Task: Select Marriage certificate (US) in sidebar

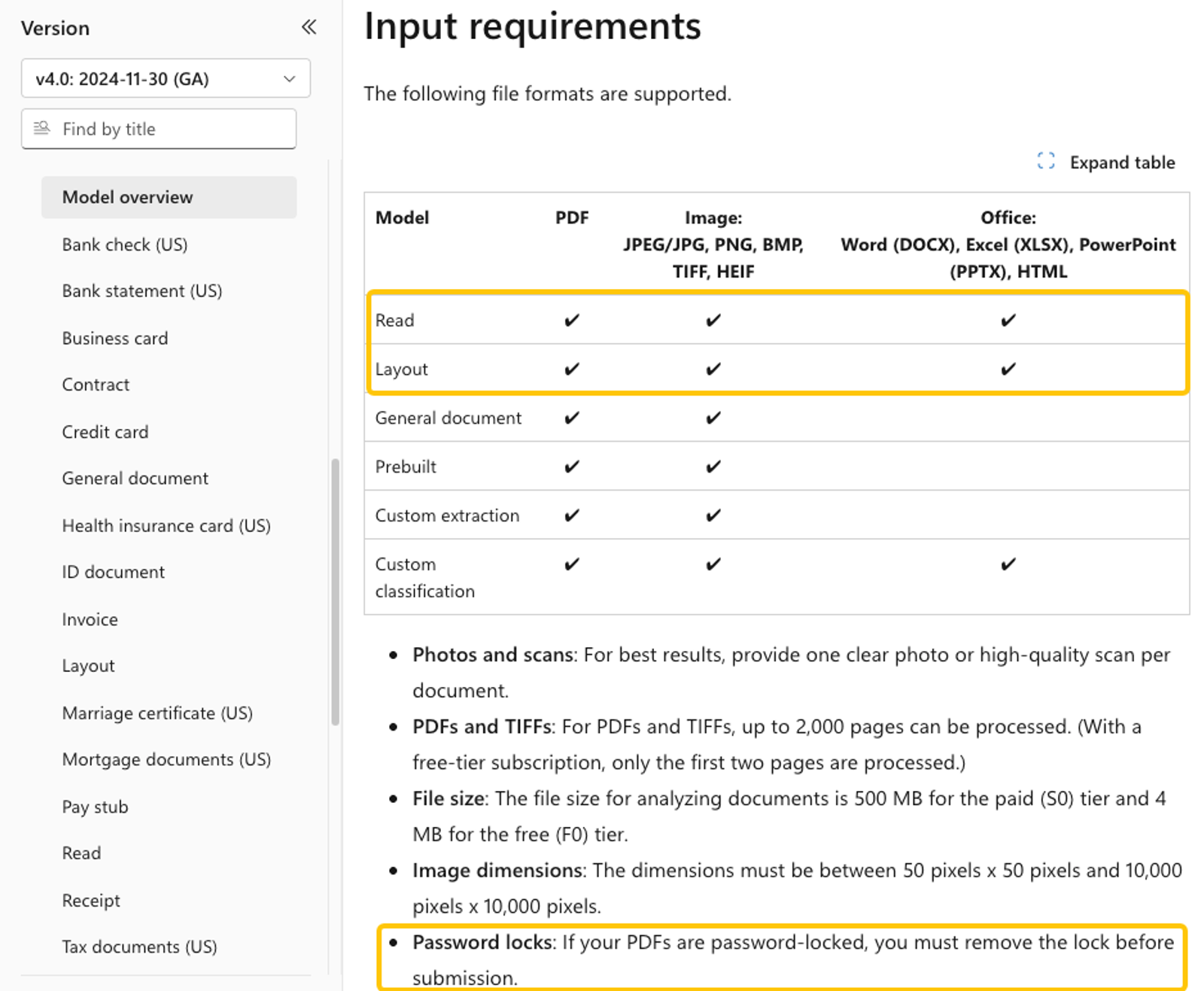Action: tap(157, 713)
